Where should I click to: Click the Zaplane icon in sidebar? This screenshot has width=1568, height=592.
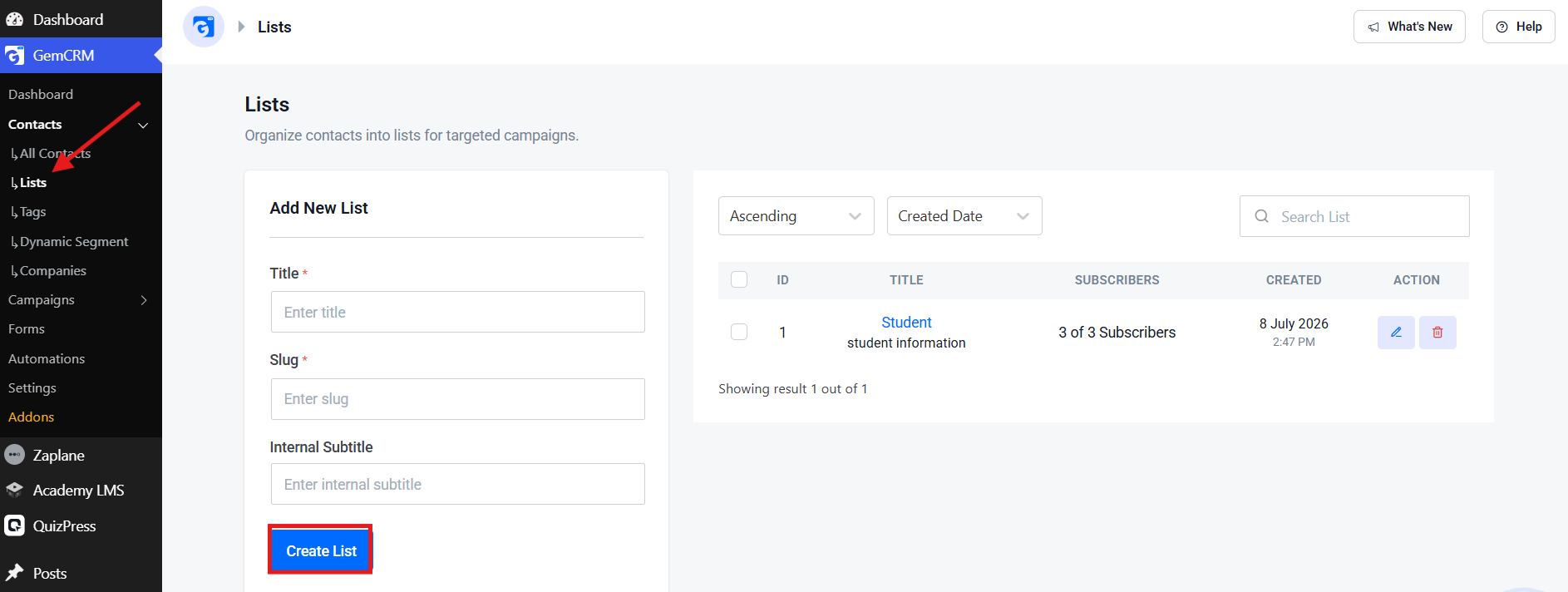tap(15, 455)
